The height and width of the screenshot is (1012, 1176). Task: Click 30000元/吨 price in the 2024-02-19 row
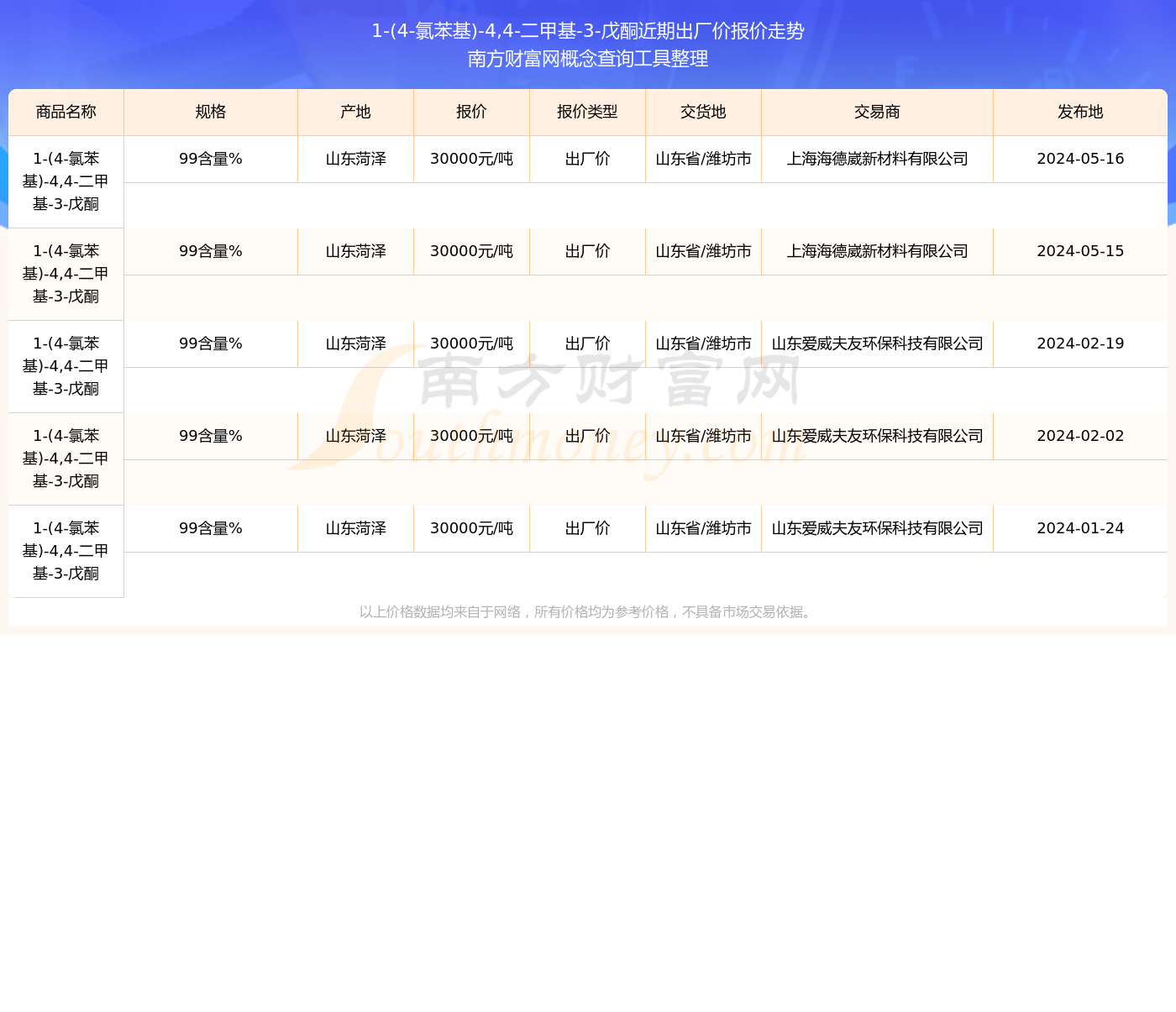tap(471, 343)
